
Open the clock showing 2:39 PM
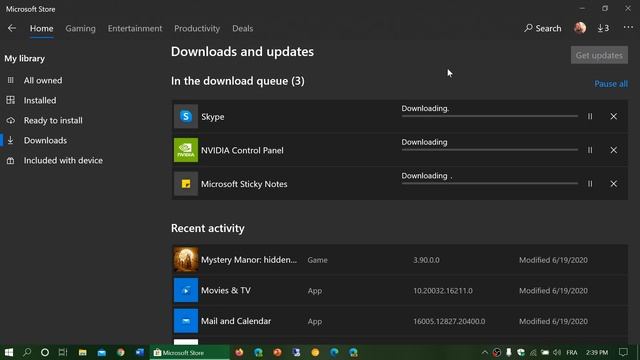597,352
